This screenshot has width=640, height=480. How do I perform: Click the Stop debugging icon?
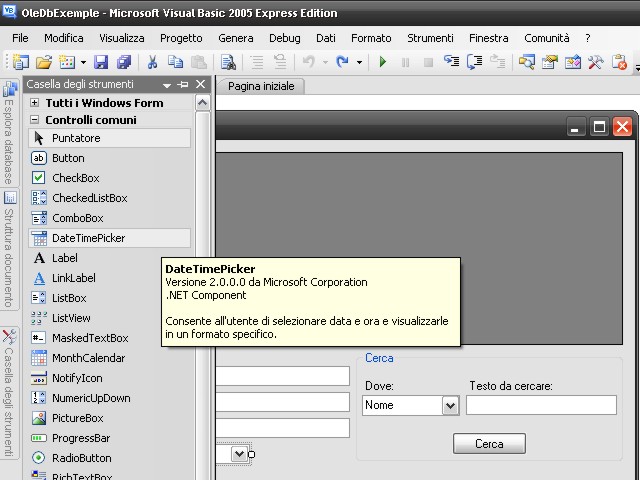[x=428, y=62]
